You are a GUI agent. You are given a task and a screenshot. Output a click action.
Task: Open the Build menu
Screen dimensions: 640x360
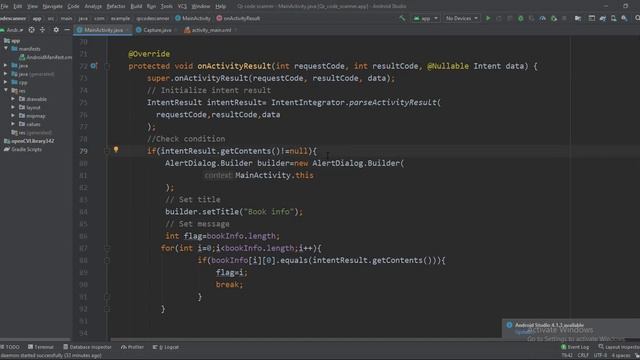[x=136, y=6]
